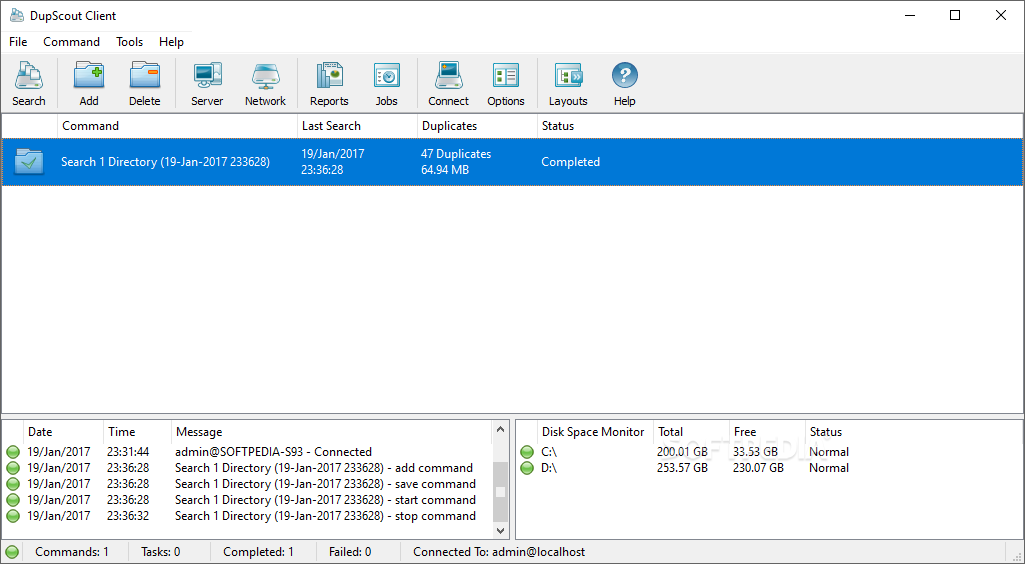Open the Jobs toolbar icon

[x=386, y=75]
